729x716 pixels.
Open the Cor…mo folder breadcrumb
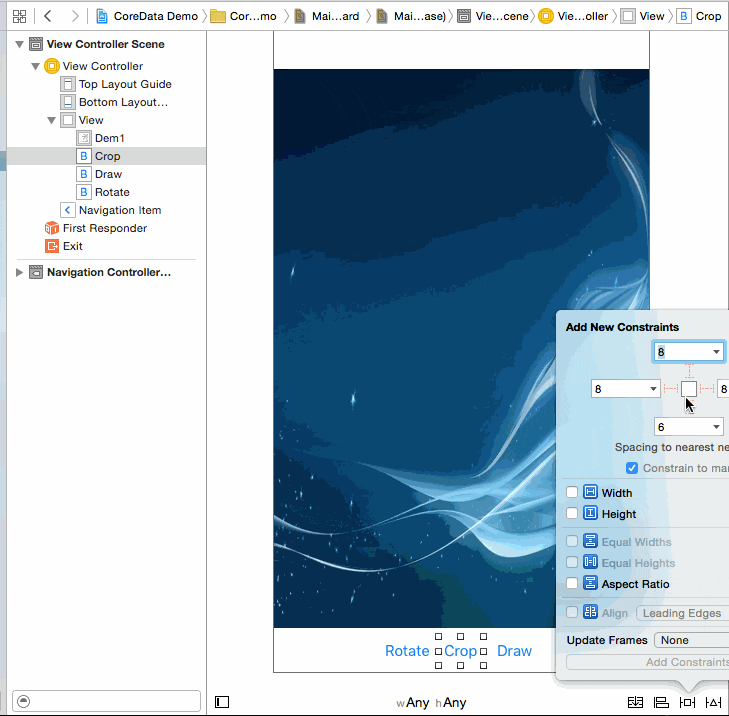[x=243, y=16]
